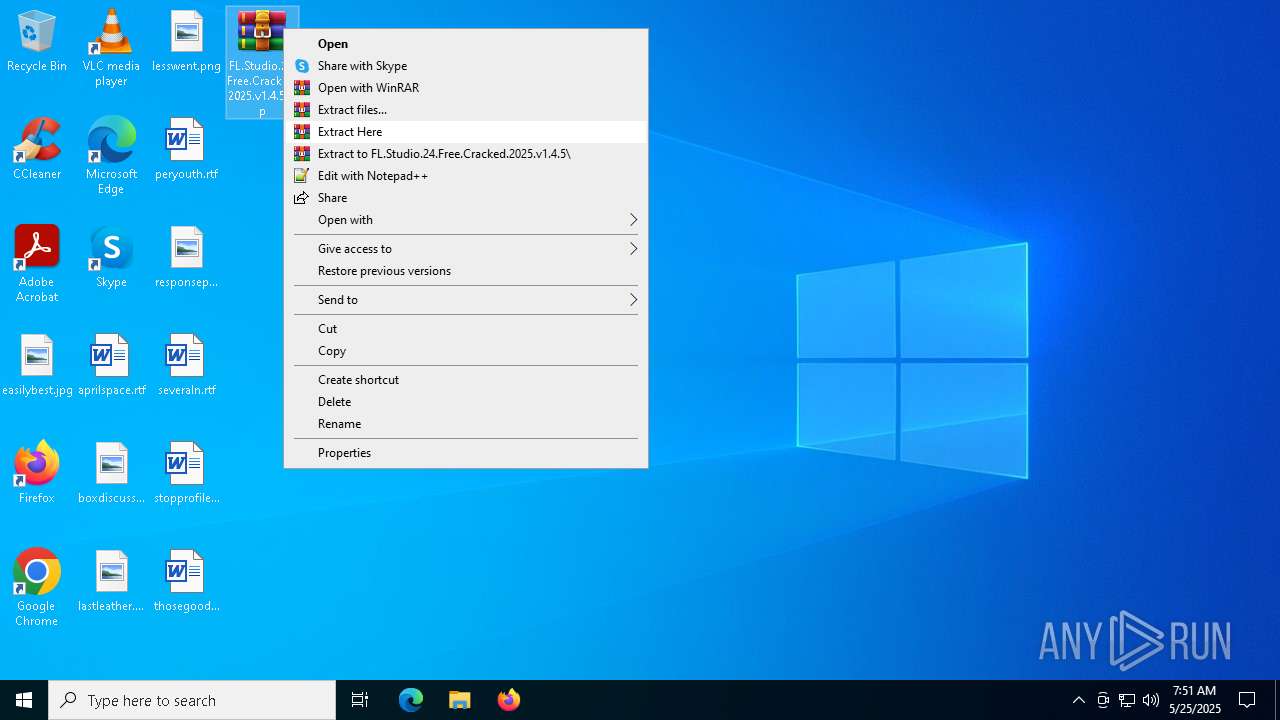Select the boxdiscuss file icon
The height and width of the screenshot is (720, 1280).
click(x=111, y=473)
